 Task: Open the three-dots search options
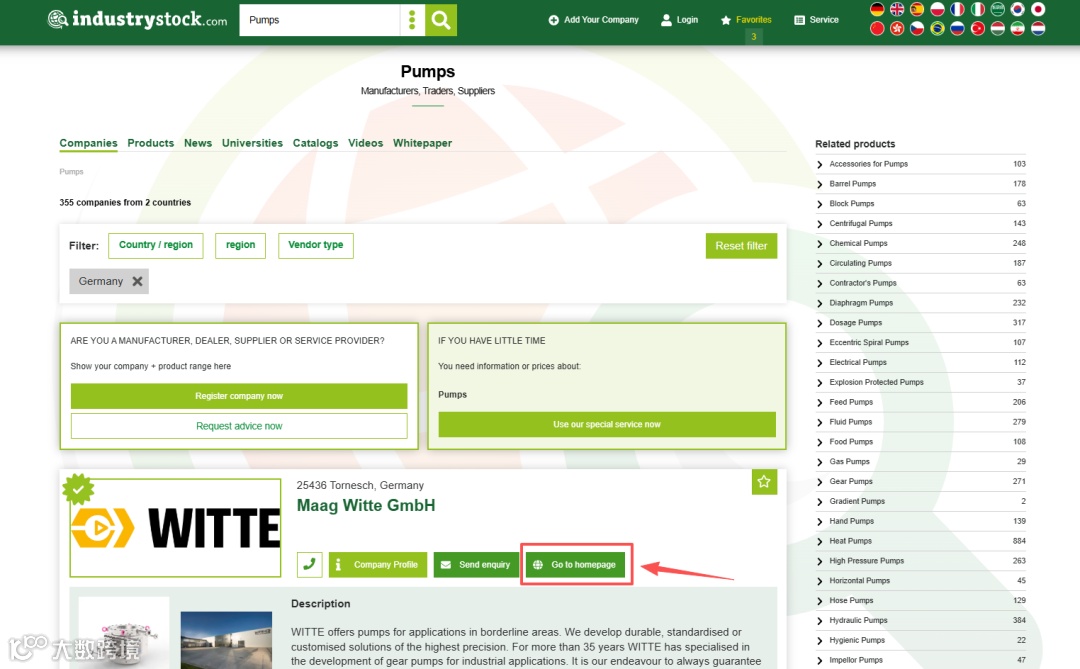[x=412, y=20]
